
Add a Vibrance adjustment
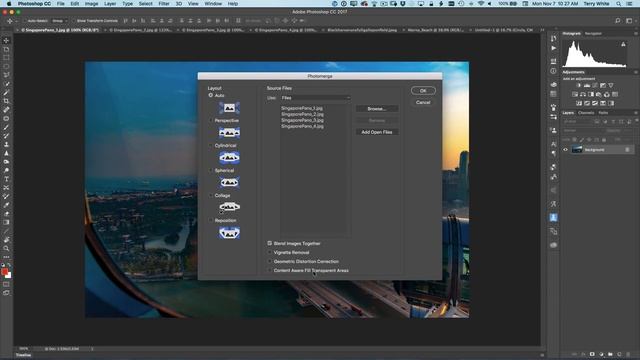click(611, 85)
